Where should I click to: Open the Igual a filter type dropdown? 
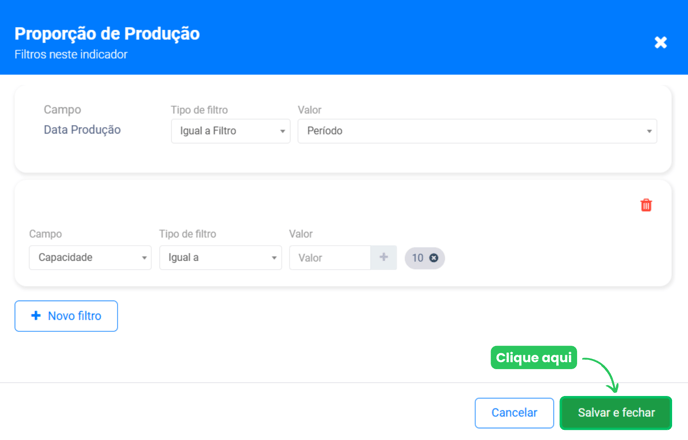[x=220, y=258]
